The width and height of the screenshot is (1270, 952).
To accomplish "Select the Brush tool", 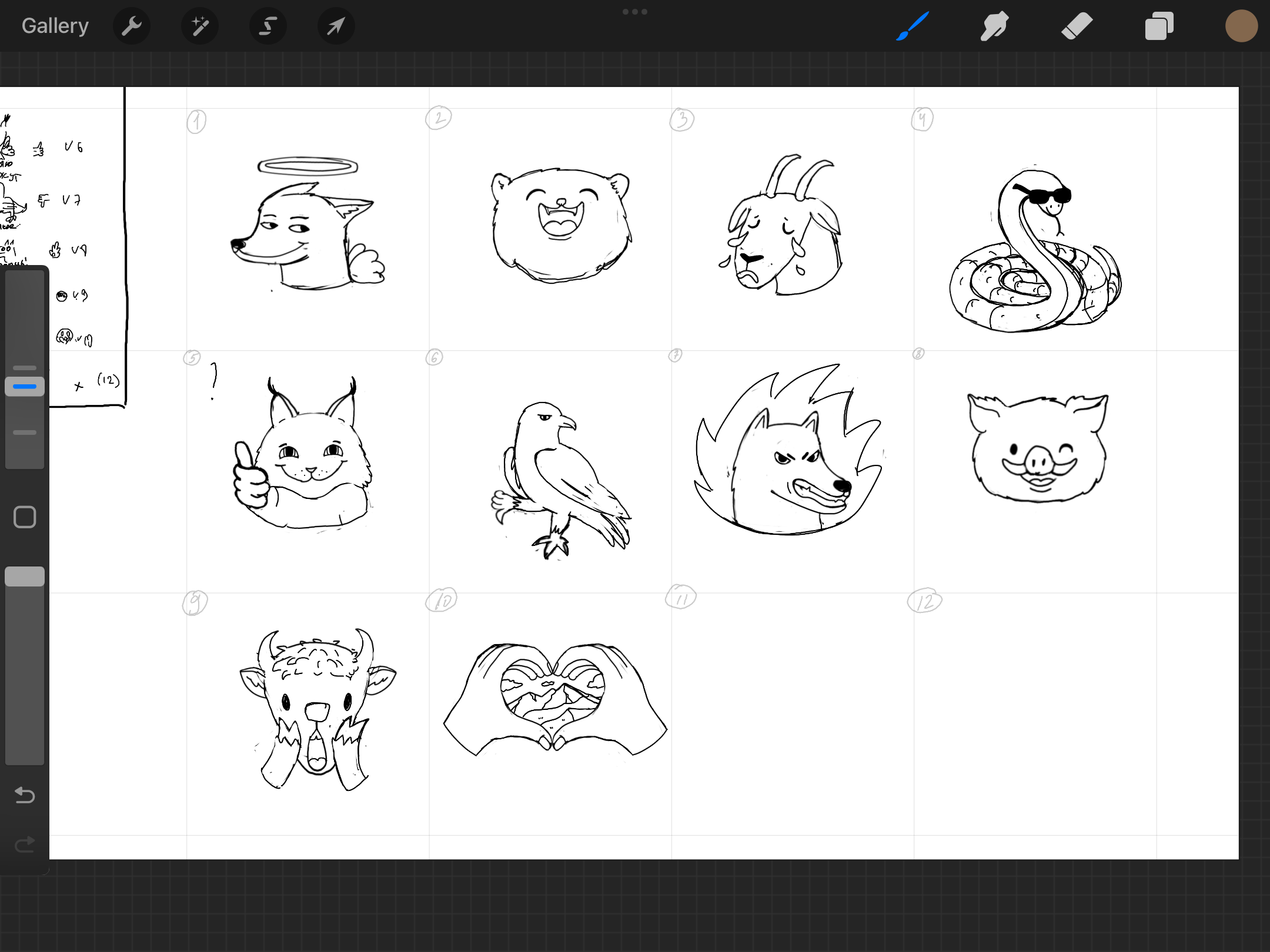I will pos(912,26).
